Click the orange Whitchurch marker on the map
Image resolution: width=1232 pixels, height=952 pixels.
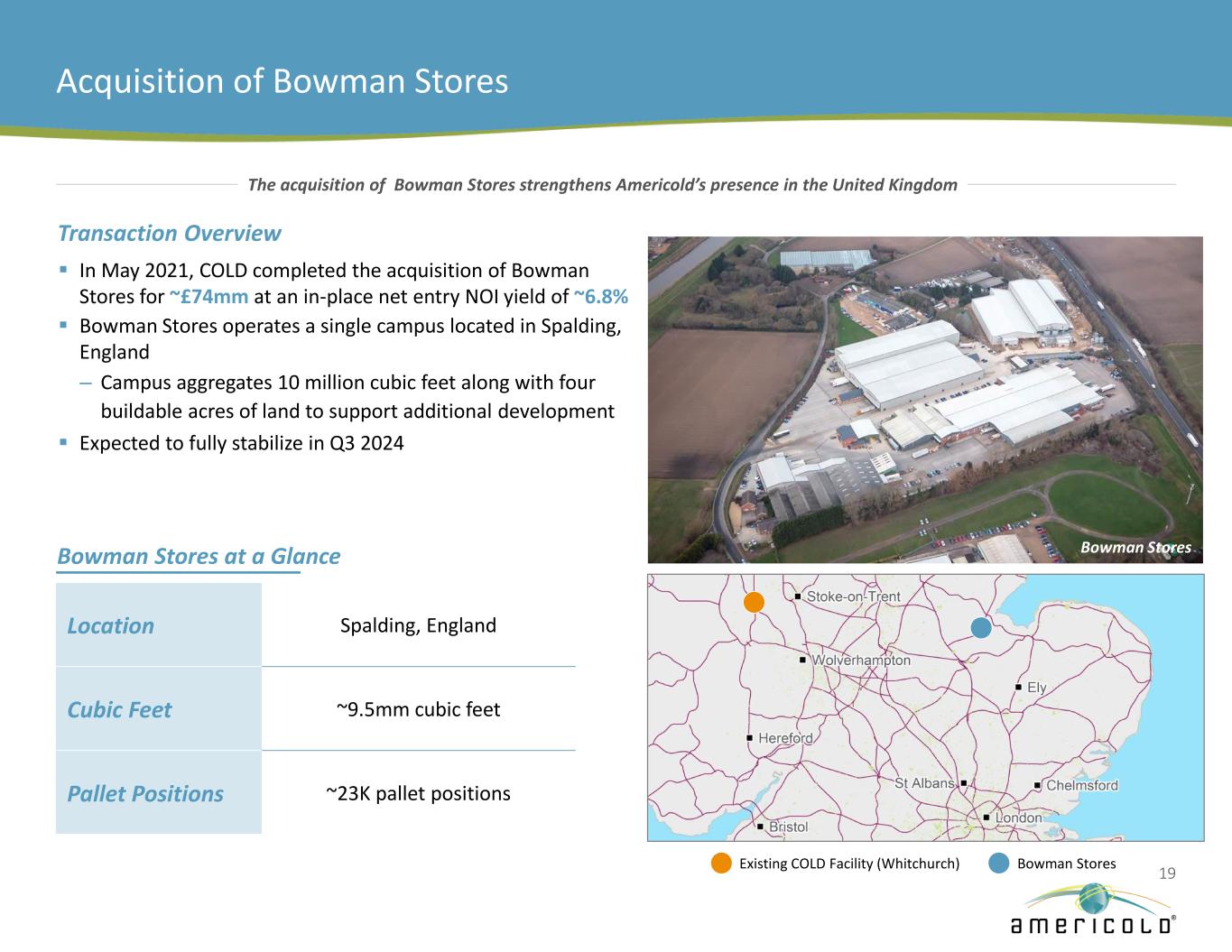pos(754,602)
